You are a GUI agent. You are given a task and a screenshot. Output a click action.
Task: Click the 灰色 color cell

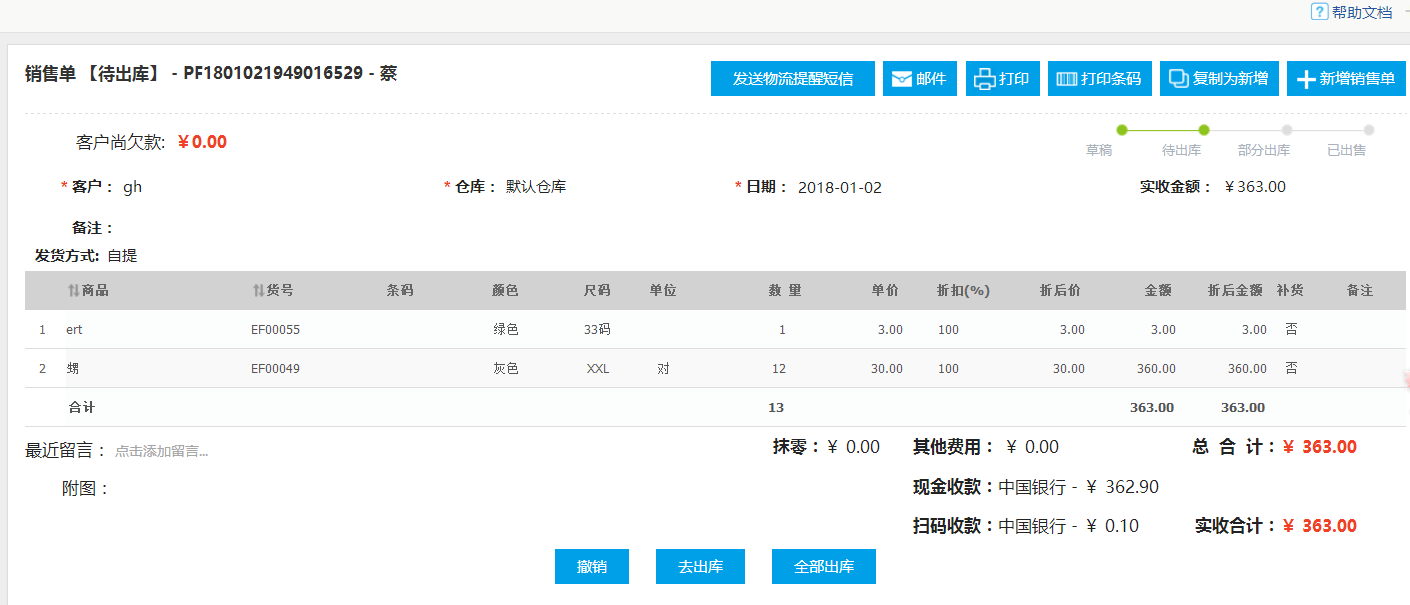506,368
